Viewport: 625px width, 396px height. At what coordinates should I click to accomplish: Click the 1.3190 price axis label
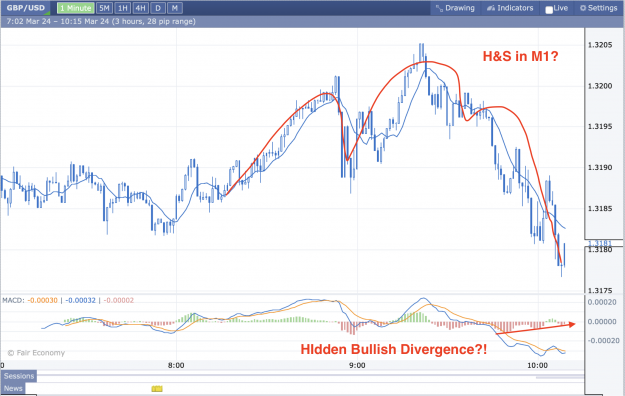(x=600, y=167)
